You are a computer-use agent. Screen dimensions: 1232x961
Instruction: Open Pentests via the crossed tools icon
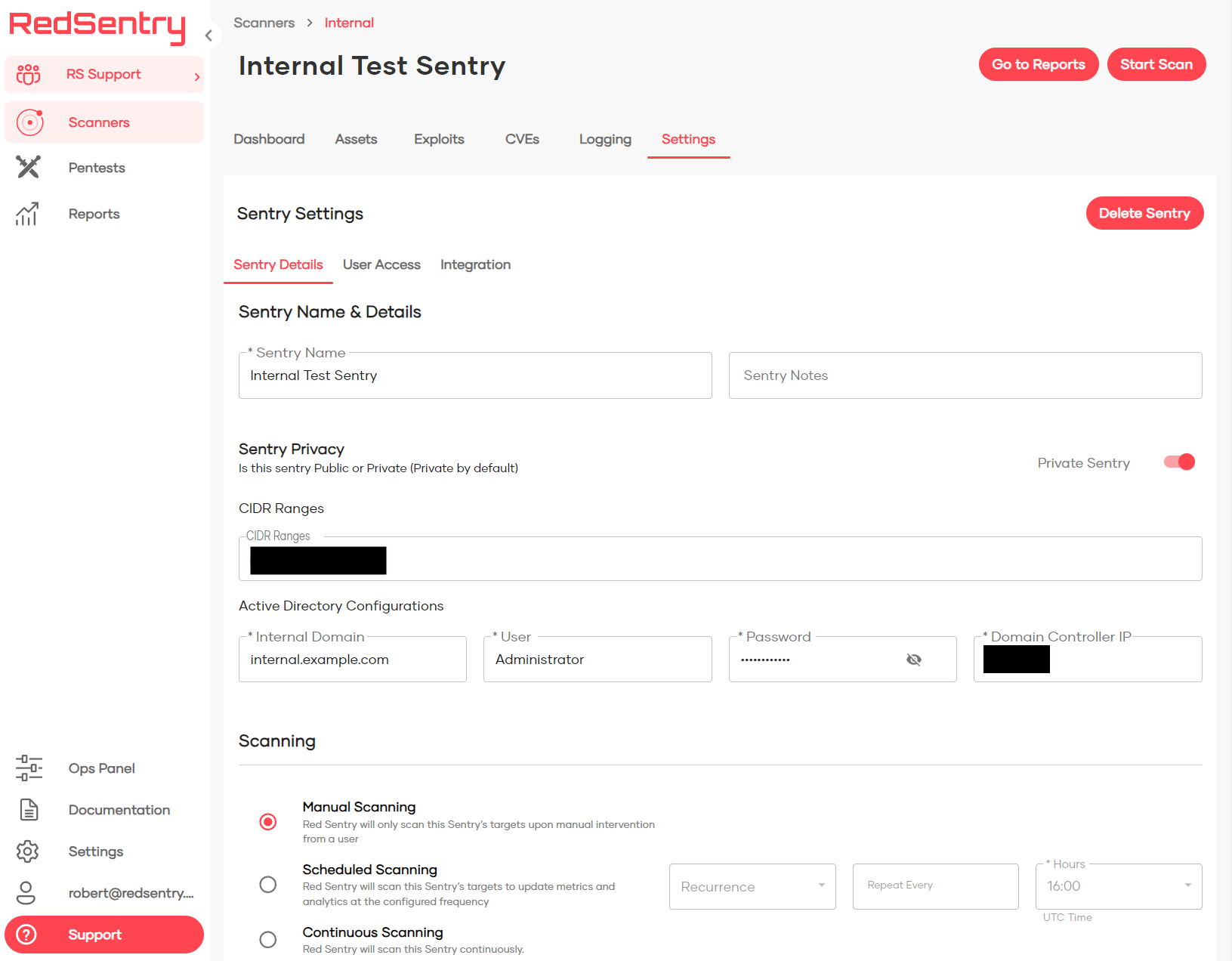pyautogui.click(x=27, y=167)
